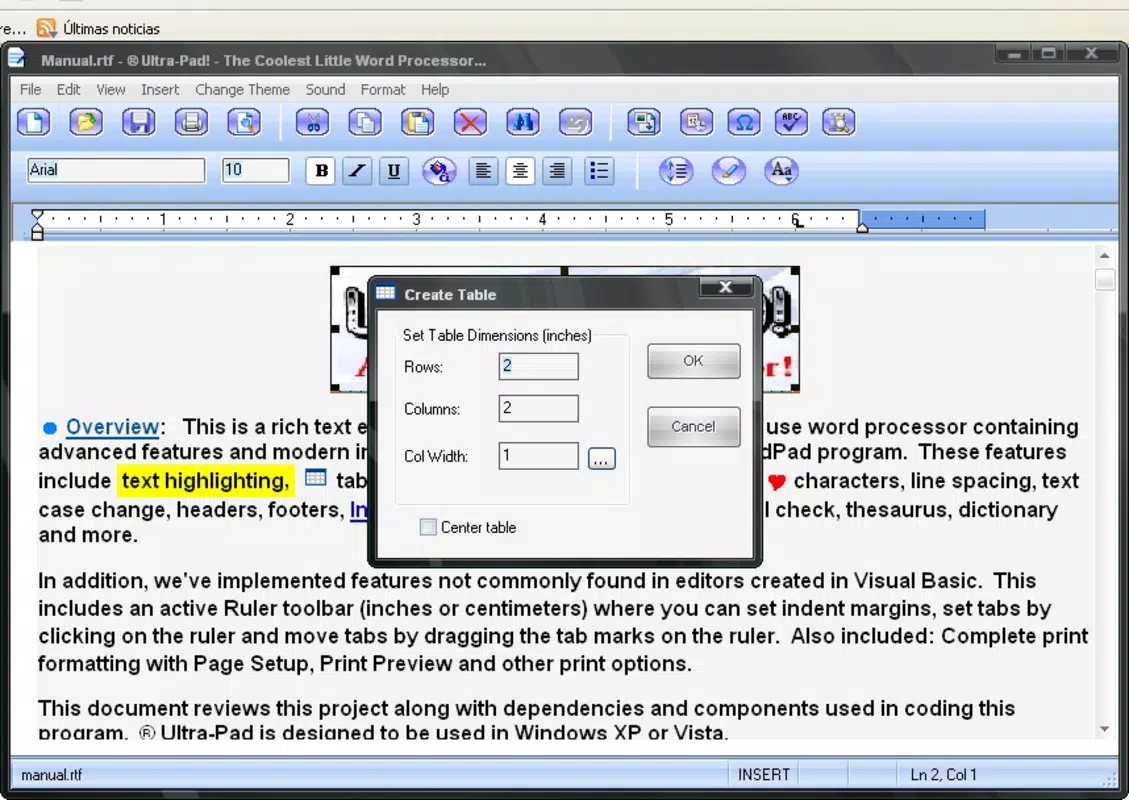The width and height of the screenshot is (1129, 800).
Task: Toggle Underline formatting button
Action: [394, 171]
